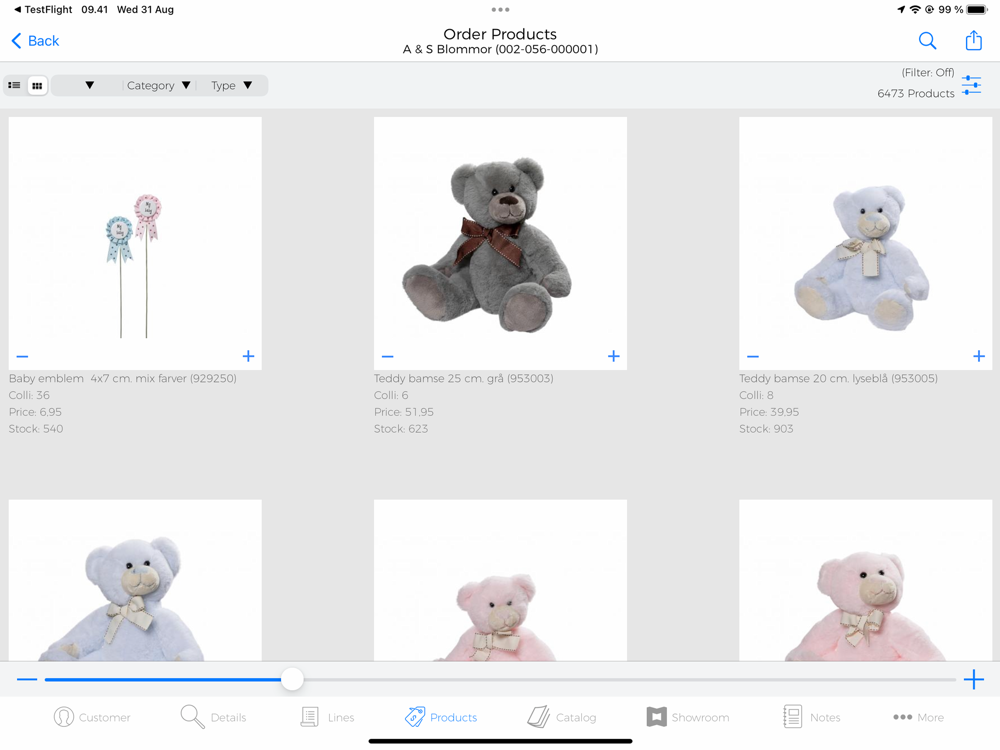Check battery status indicator
The height and width of the screenshot is (750, 1000).
[x=977, y=10]
